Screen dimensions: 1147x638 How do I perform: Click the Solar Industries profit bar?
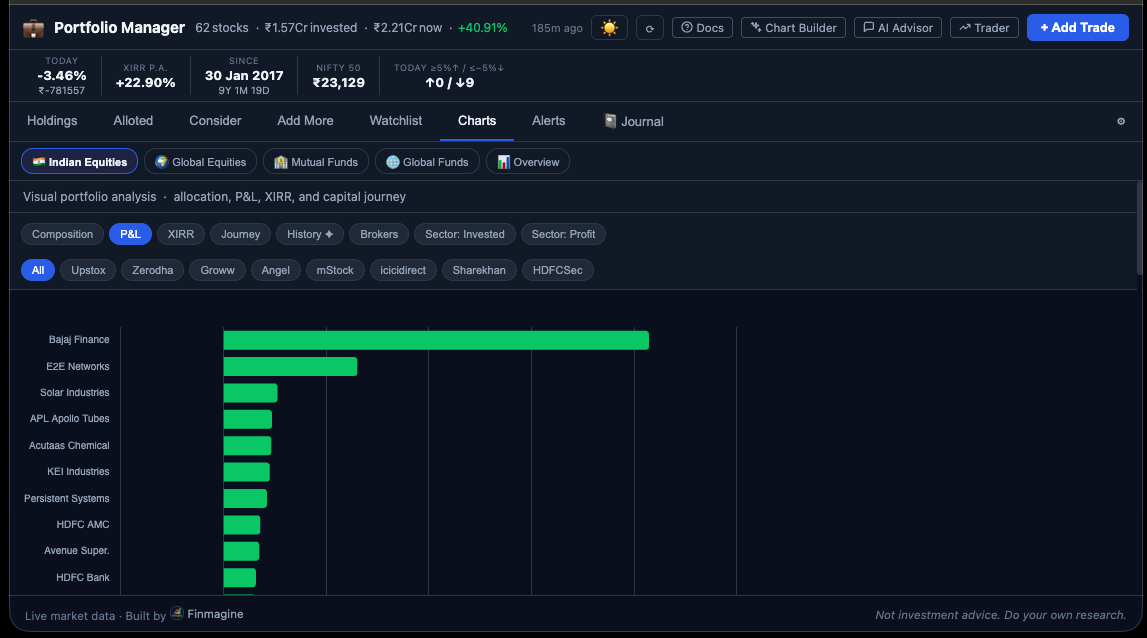[x=250, y=393]
